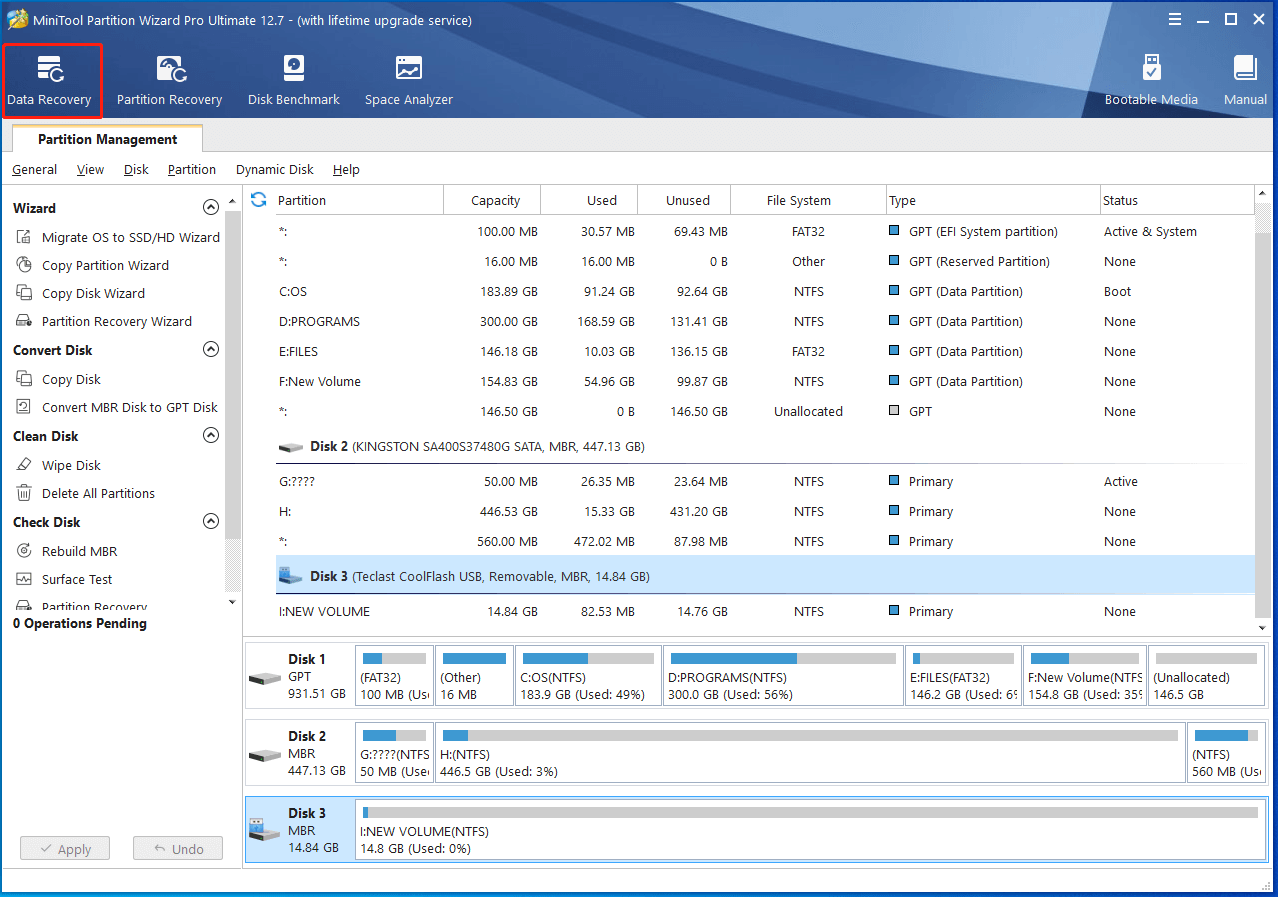Image resolution: width=1278 pixels, height=897 pixels.
Task: Select the G:???? partition row
Action: click(x=765, y=482)
